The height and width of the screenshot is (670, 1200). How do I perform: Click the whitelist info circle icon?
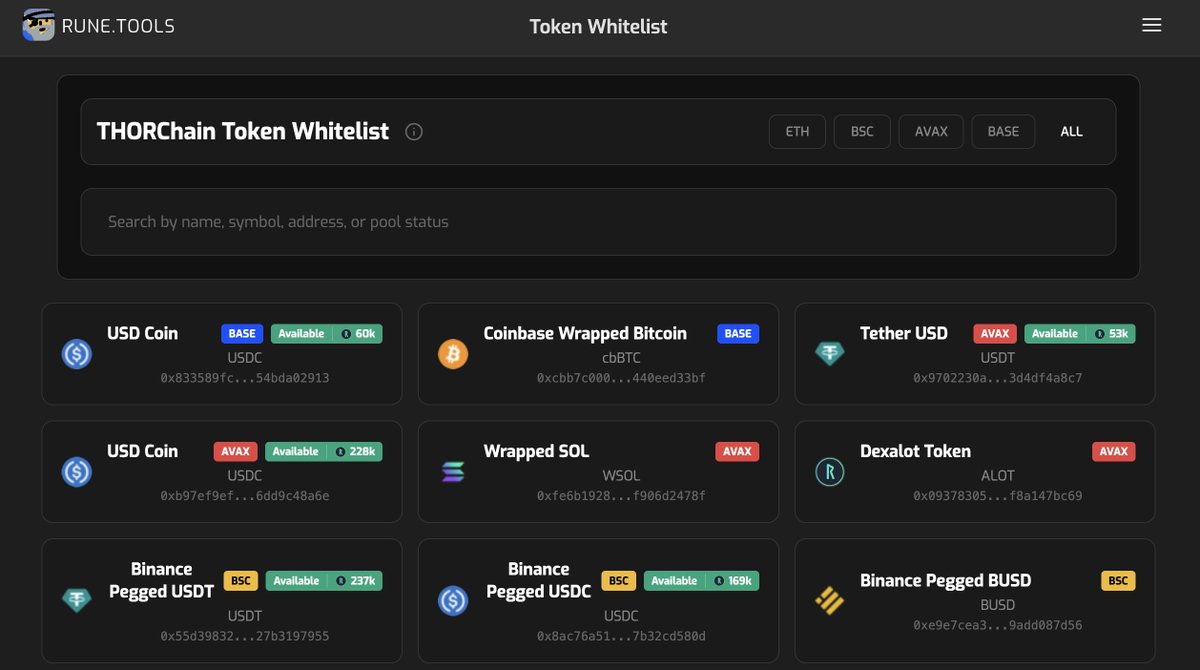(414, 132)
